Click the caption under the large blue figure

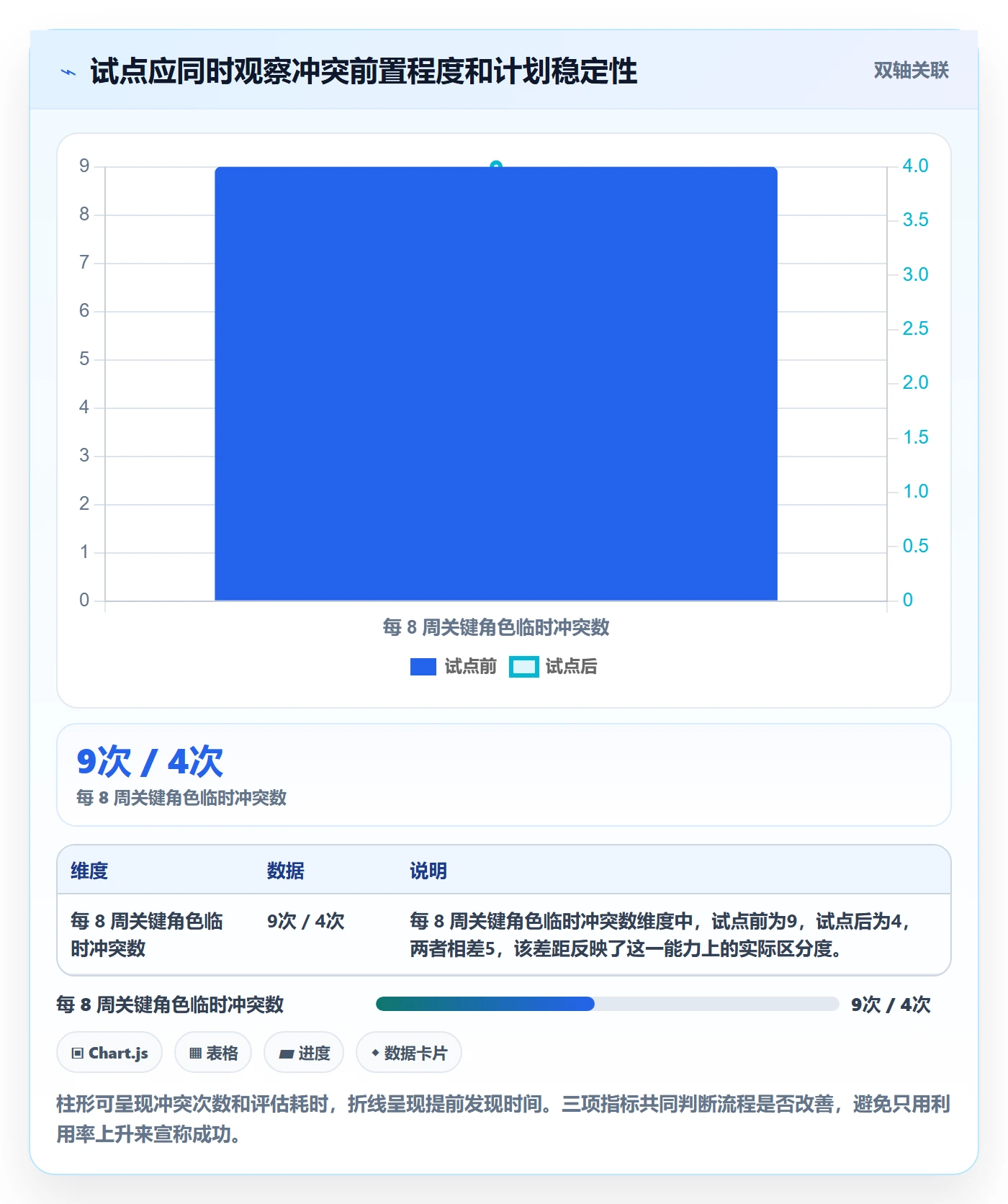click(x=181, y=797)
